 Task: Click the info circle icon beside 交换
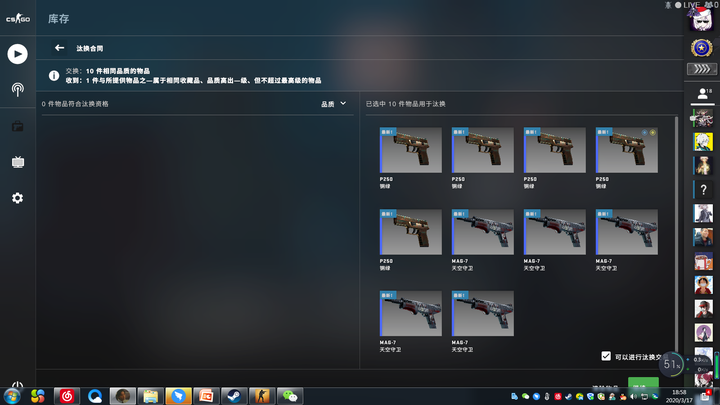(54, 75)
